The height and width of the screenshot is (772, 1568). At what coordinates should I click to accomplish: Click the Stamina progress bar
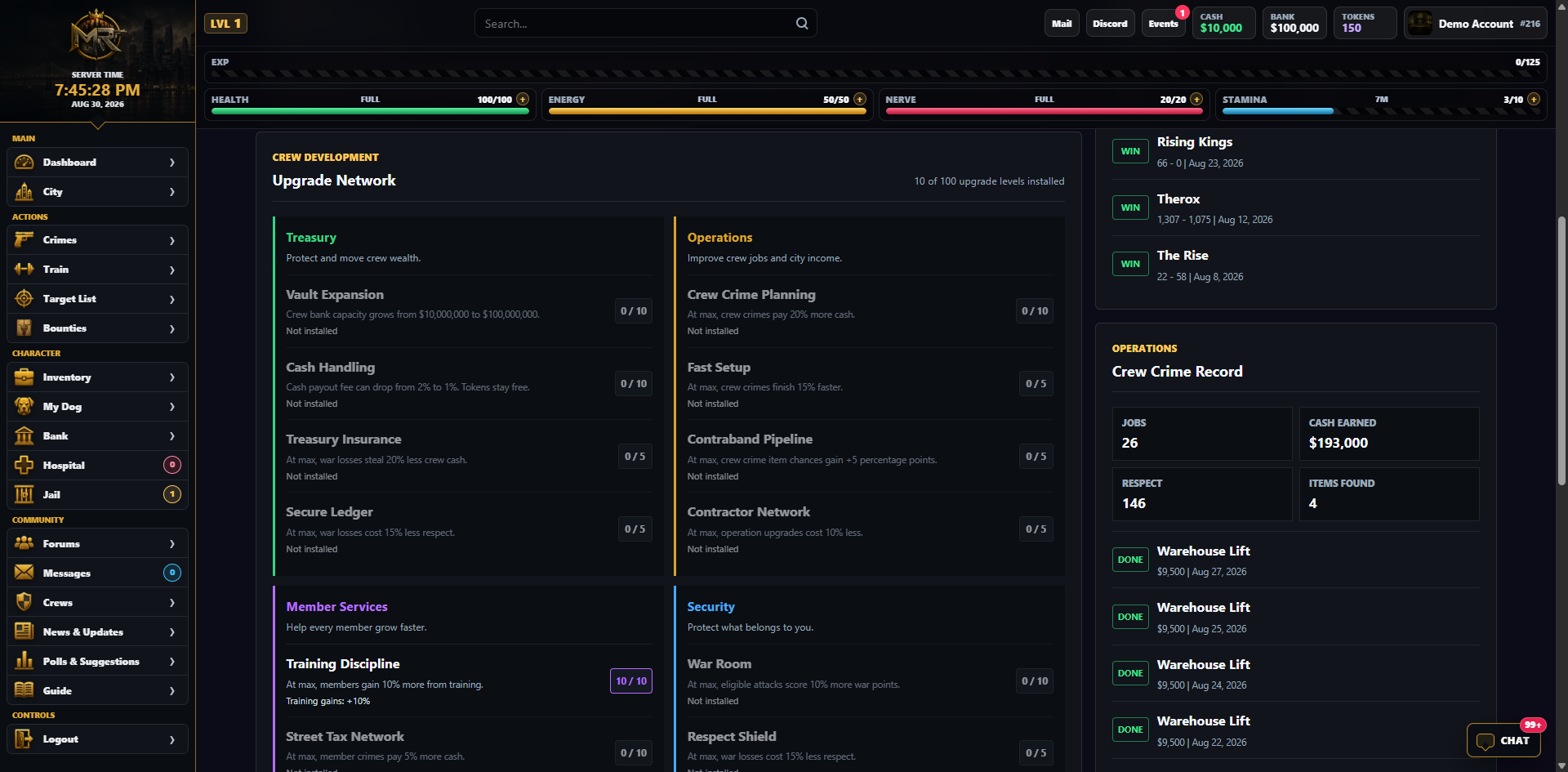point(1381,111)
